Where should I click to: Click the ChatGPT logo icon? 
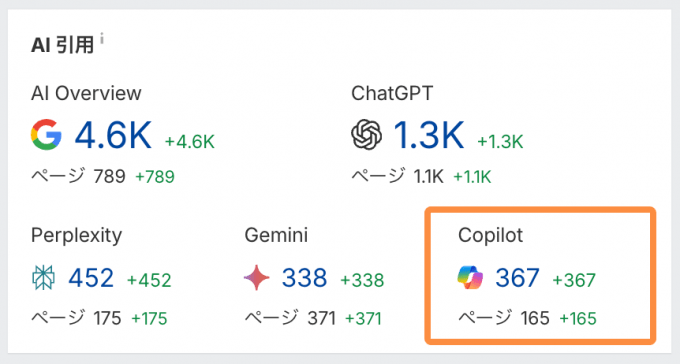[x=366, y=134]
